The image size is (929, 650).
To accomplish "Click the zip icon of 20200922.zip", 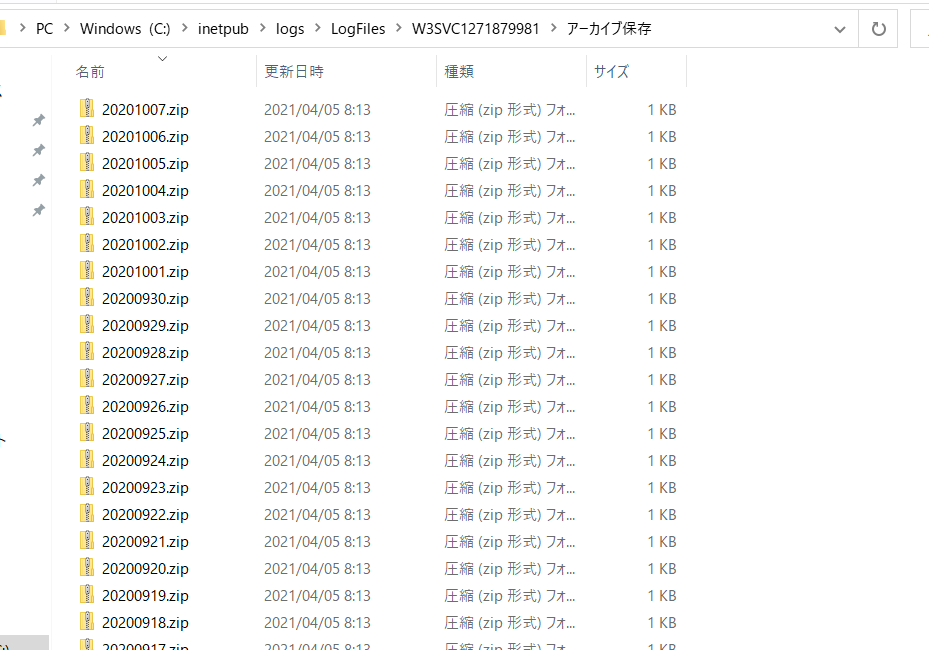I will point(87,514).
